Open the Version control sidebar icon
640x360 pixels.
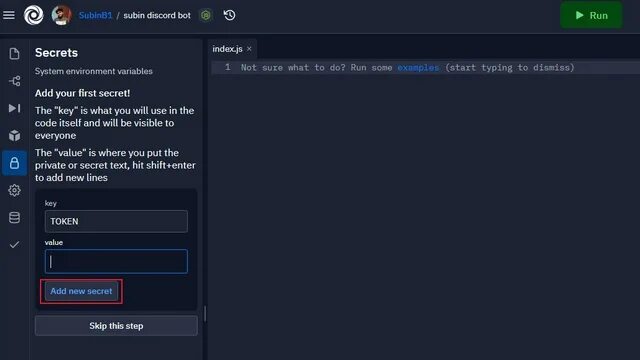pos(14,81)
